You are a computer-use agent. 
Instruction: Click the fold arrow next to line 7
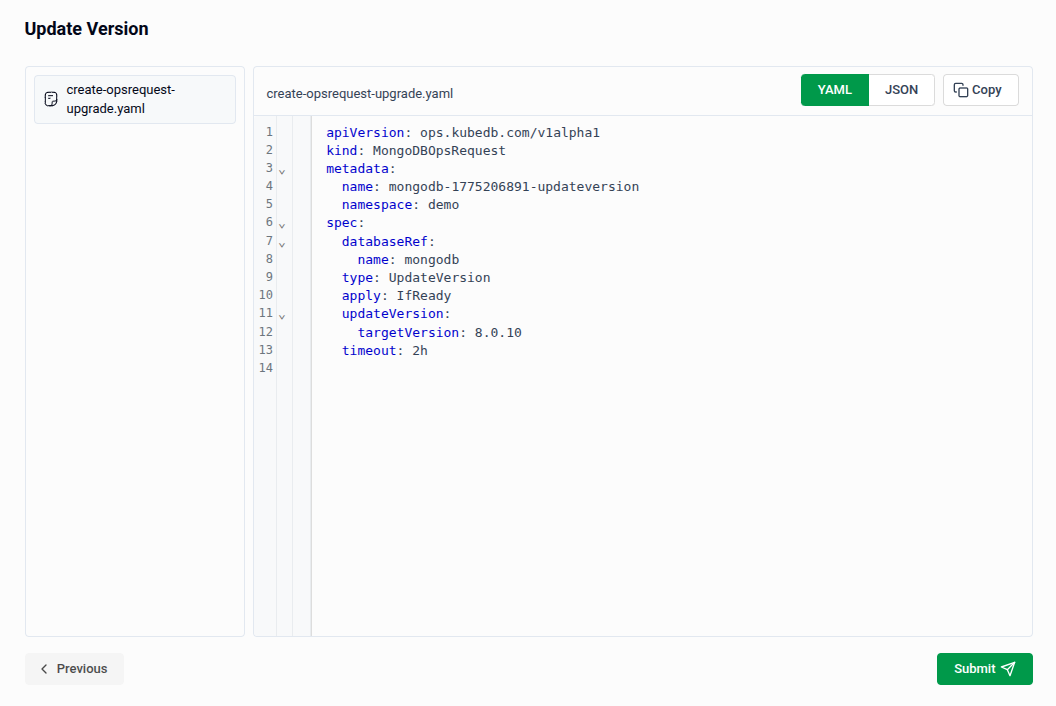click(x=281, y=243)
